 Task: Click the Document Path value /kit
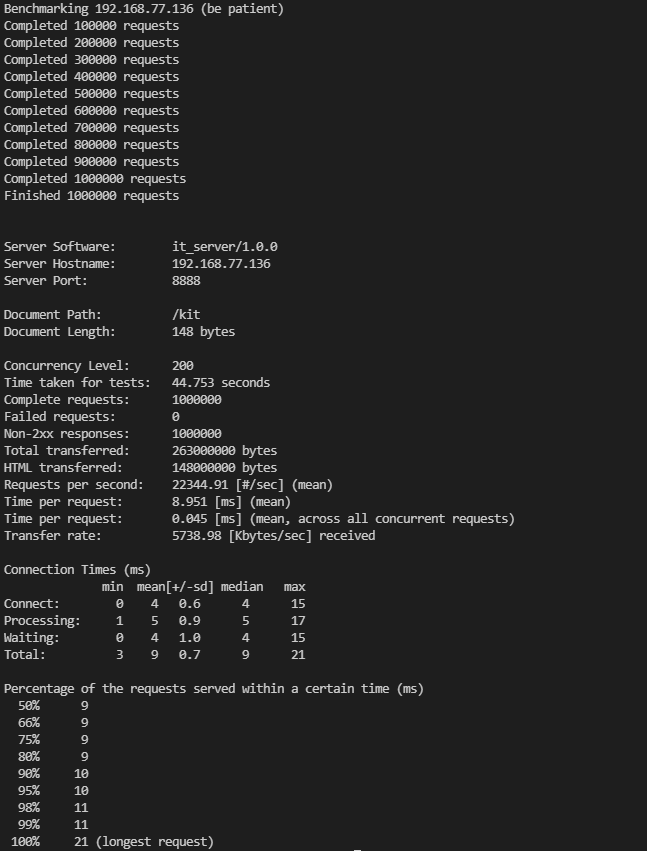point(186,314)
